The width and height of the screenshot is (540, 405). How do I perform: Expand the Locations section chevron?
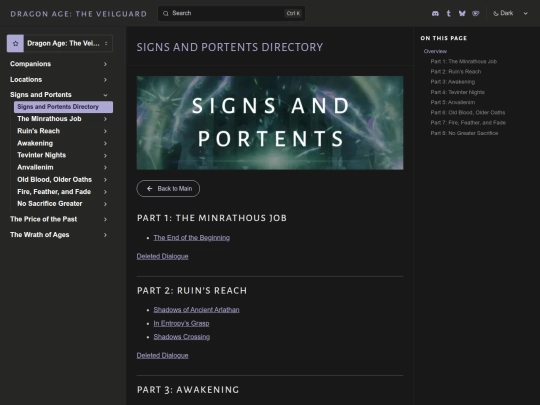[105, 80]
